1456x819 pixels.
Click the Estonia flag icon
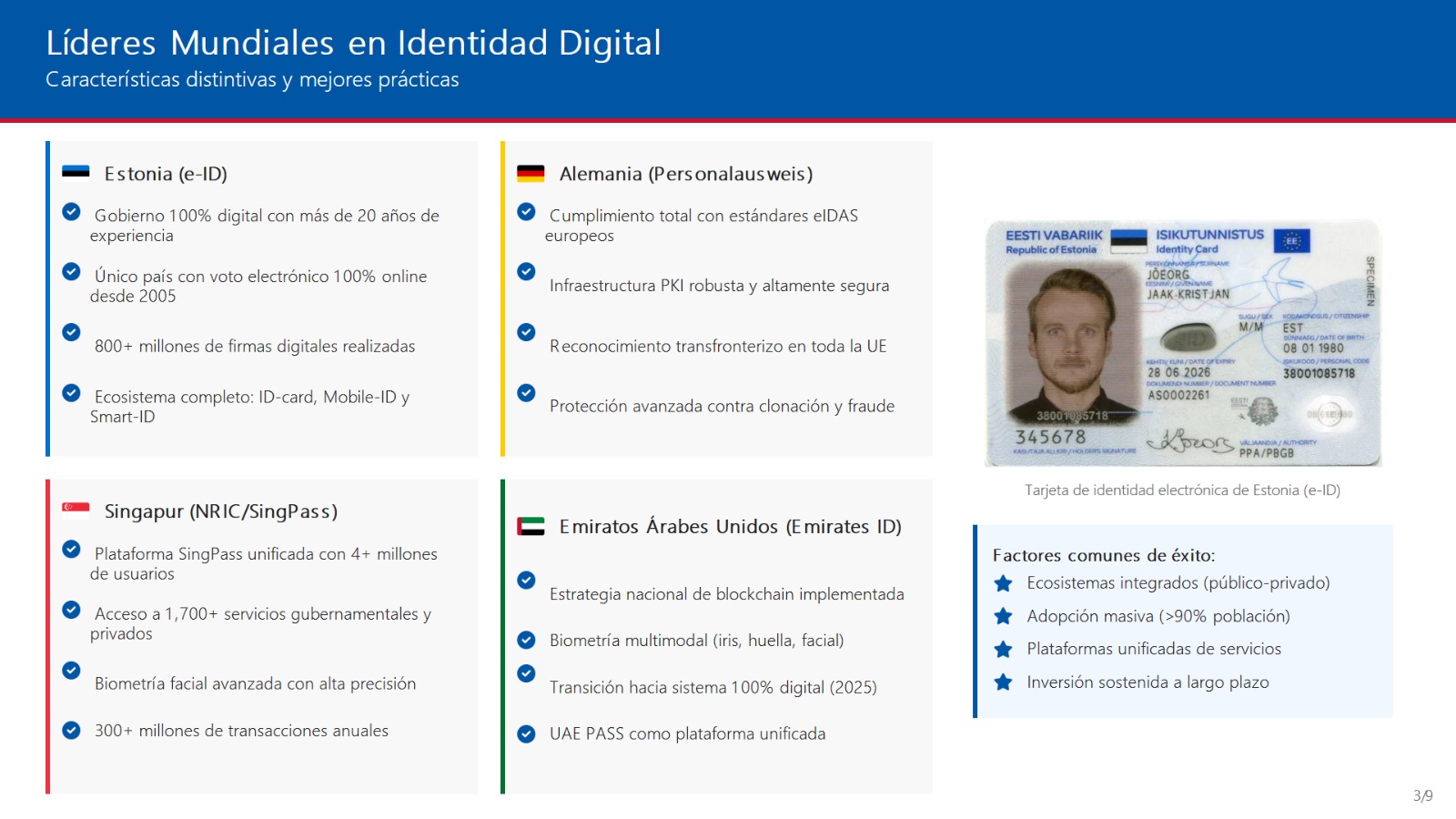[76, 173]
